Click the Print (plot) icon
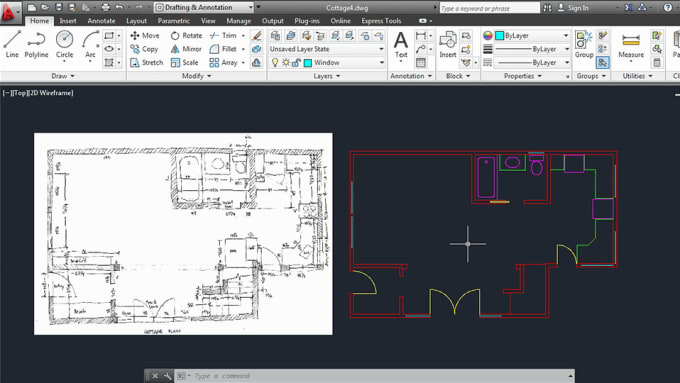Screen dimensions: 680x383 (x=105, y=7)
